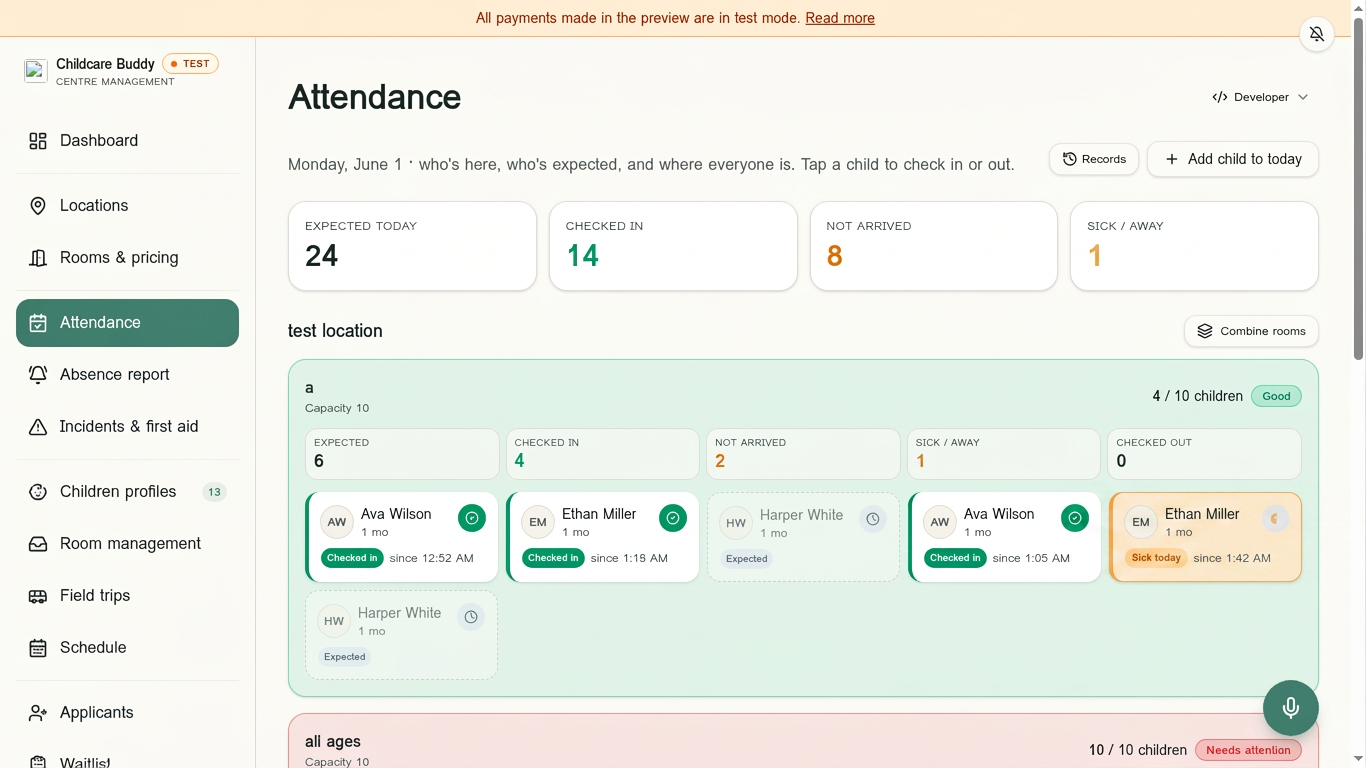Viewport: 1366px width, 768px height.
Task: Click the code brackets icon beside Developer
Action: point(1220,97)
